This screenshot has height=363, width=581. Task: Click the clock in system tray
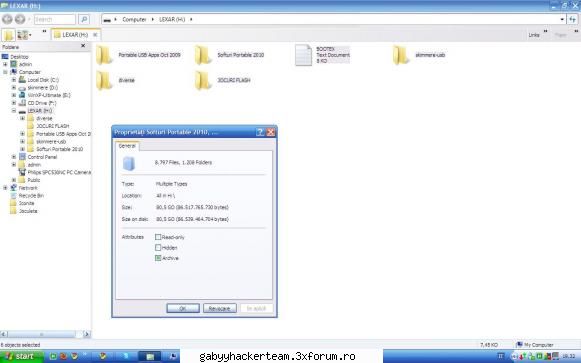click(x=569, y=356)
